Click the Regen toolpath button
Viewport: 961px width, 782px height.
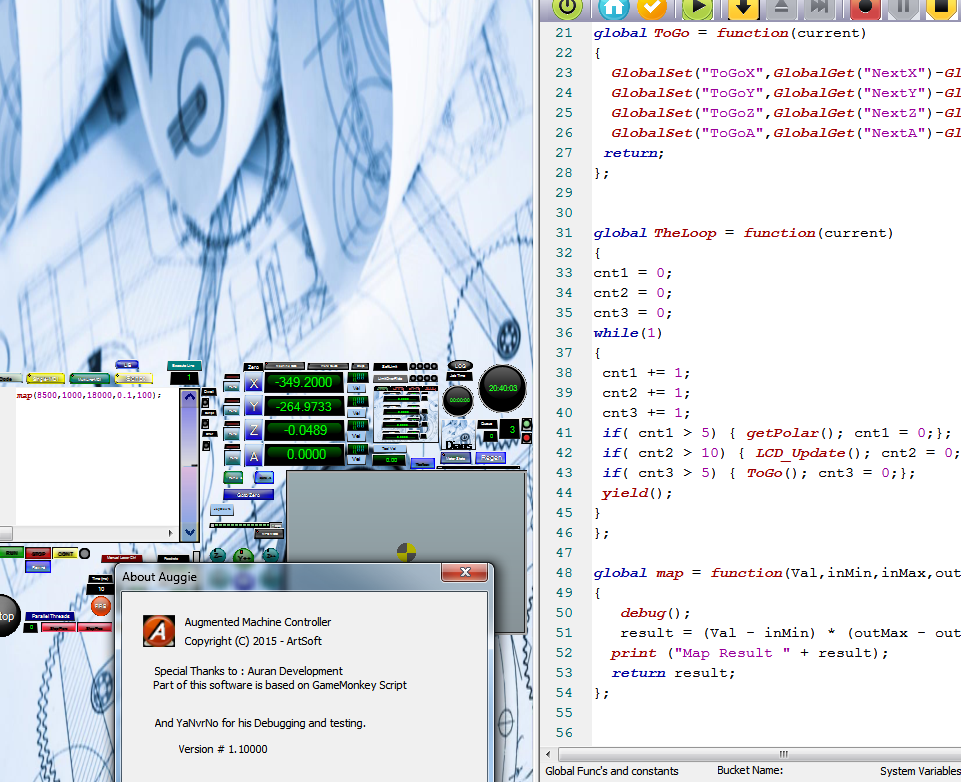click(x=490, y=457)
